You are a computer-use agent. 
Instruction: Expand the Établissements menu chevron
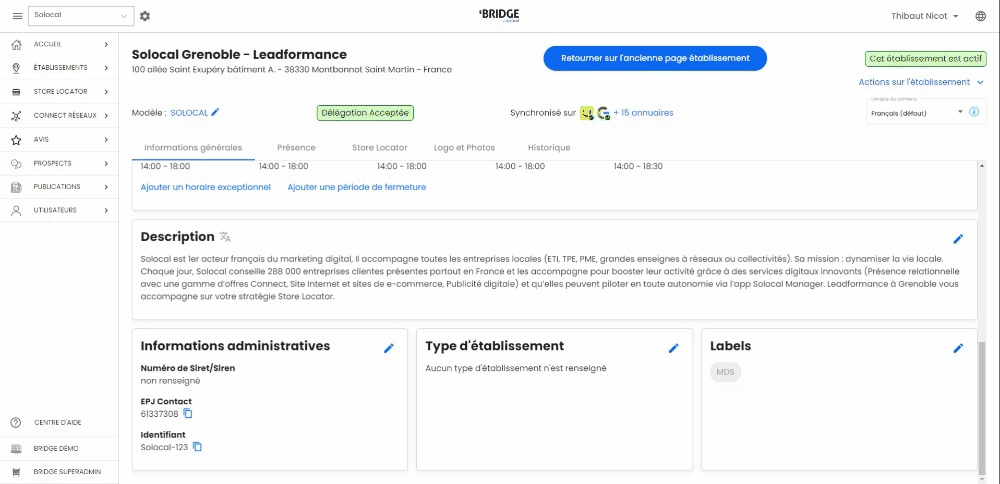107,68
